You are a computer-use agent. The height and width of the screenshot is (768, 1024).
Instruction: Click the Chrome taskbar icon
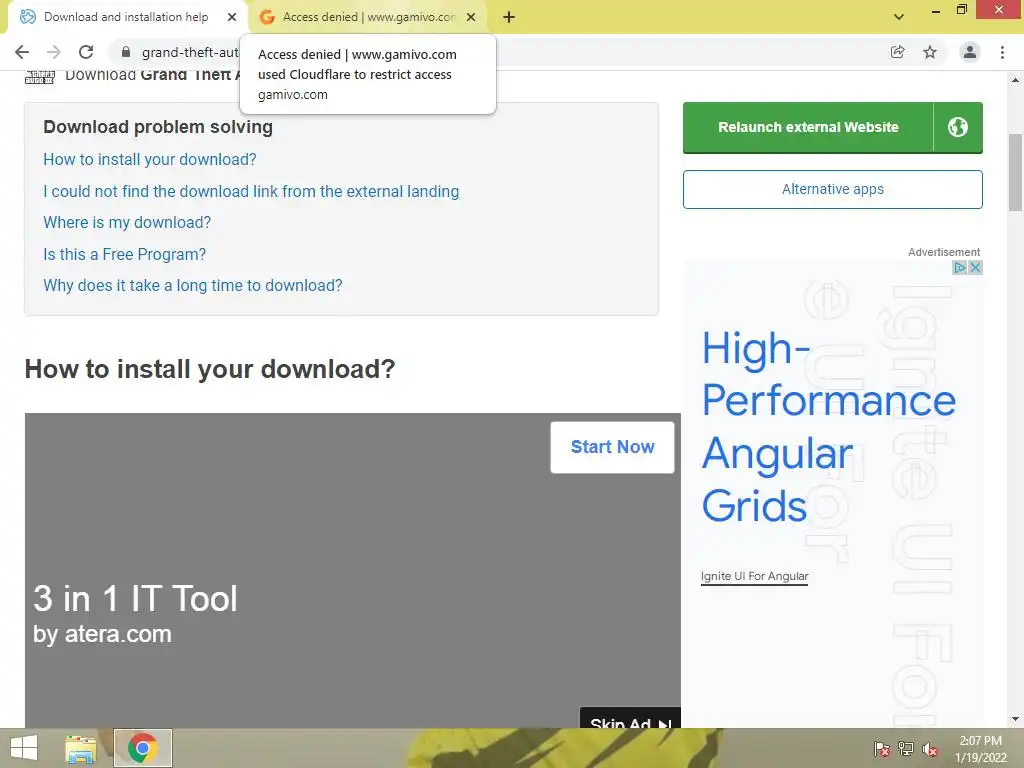point(142,748)
